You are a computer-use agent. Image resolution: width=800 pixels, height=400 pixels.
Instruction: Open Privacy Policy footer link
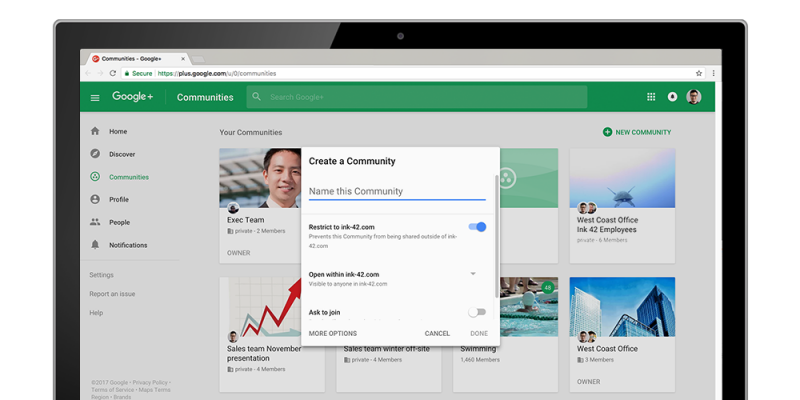[x=150, y=383]
